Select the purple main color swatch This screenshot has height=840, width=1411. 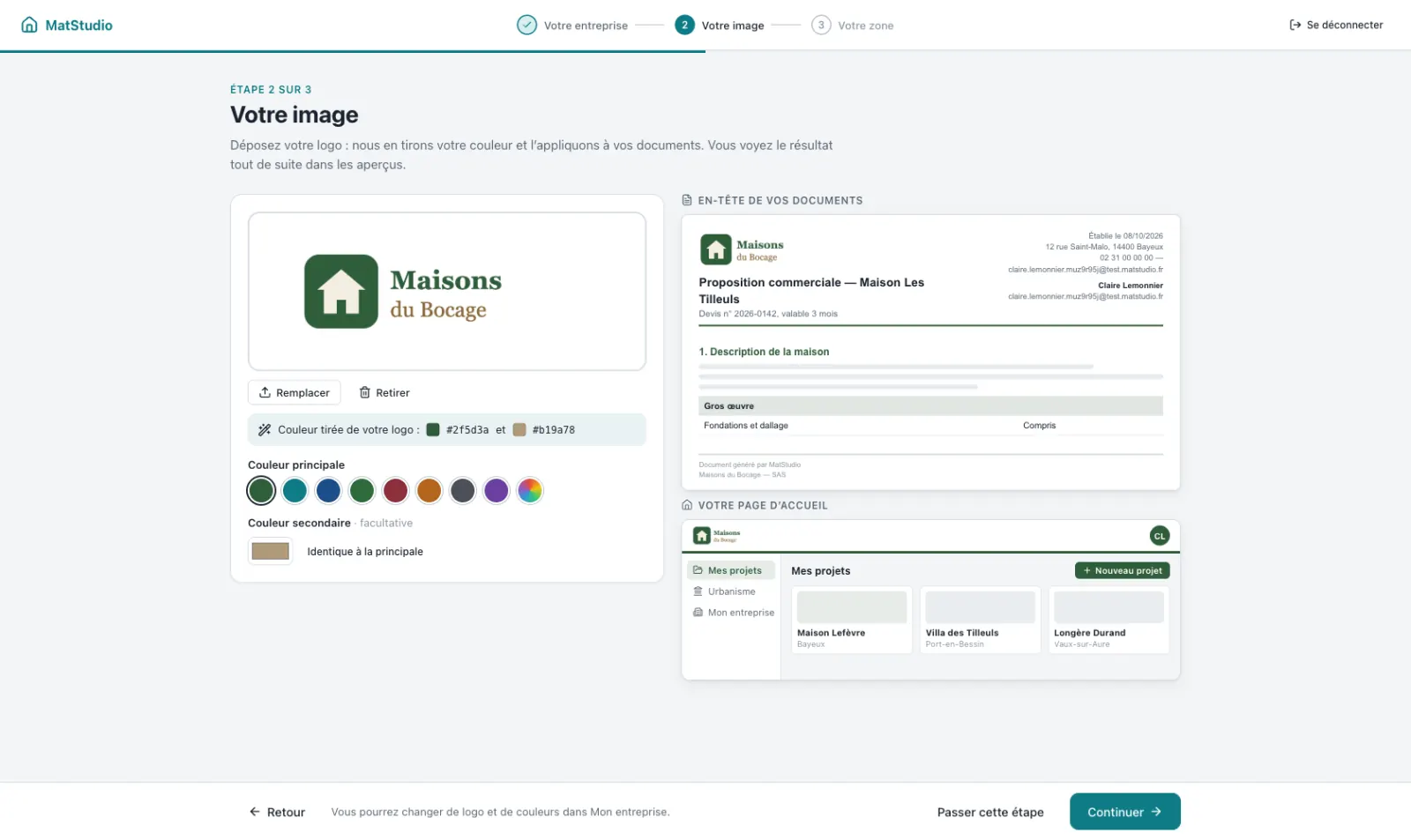click(x=496, y=490)
